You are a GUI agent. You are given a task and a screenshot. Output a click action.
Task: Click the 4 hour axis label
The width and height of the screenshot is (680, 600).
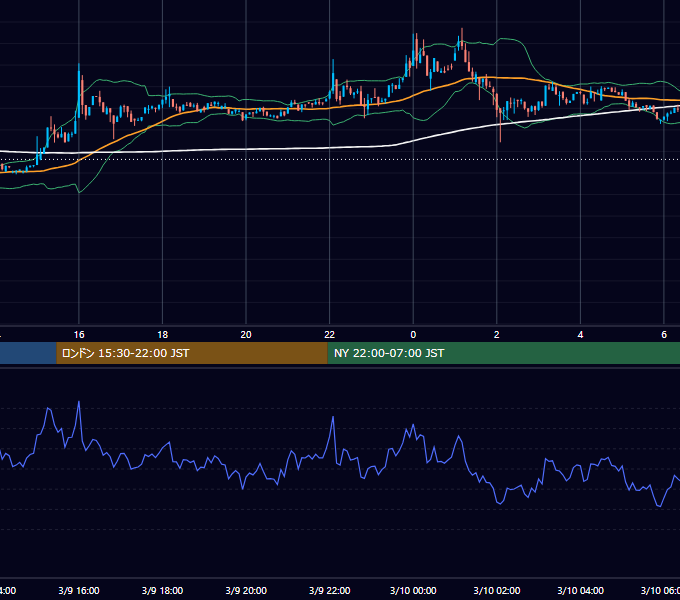(x=580, y=335)
